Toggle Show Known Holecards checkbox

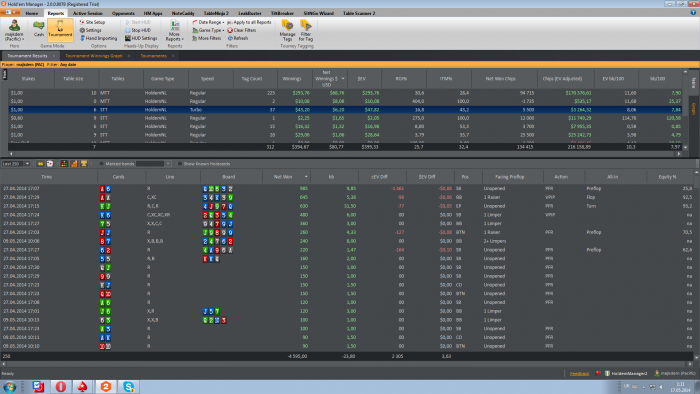tap(180, 164)
